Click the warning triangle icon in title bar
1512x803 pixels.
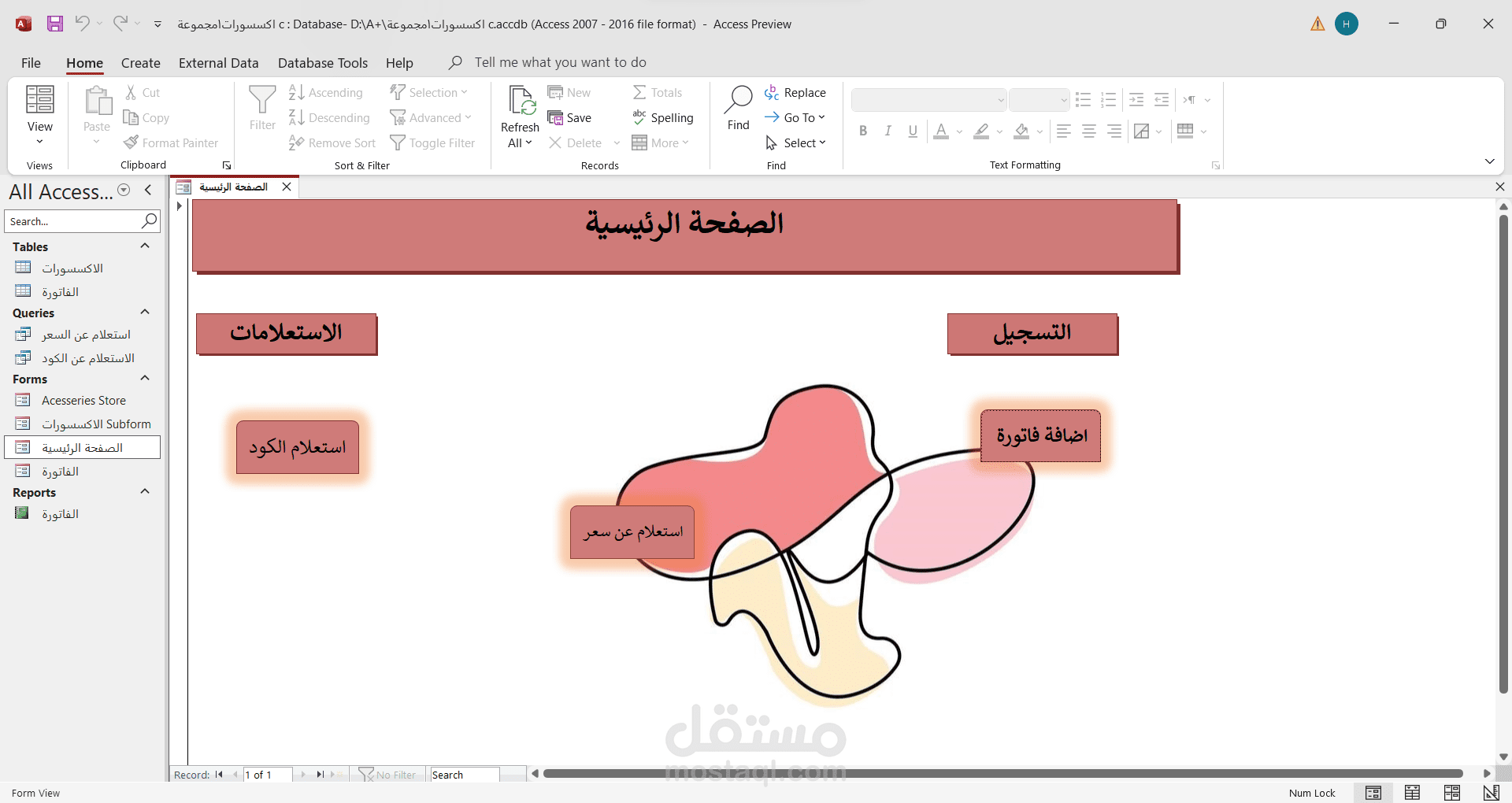click(1317, 24)
